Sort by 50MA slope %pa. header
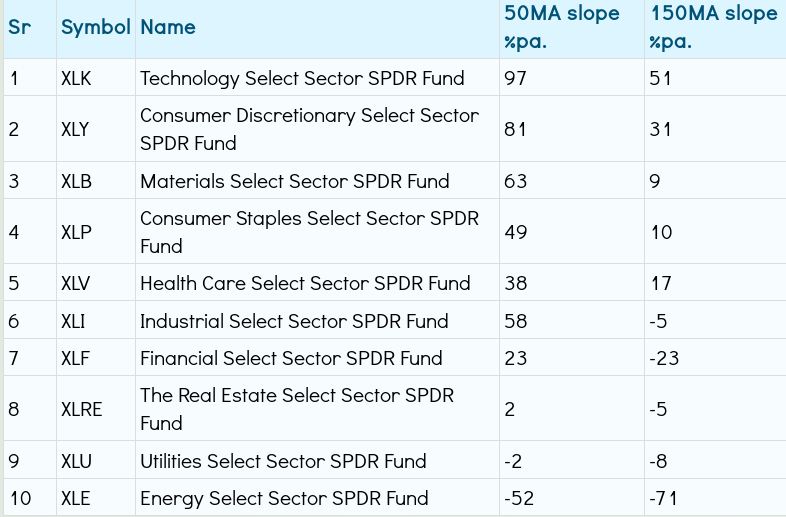Viewport: 786px width, 517px height. (x=562, y=27)
